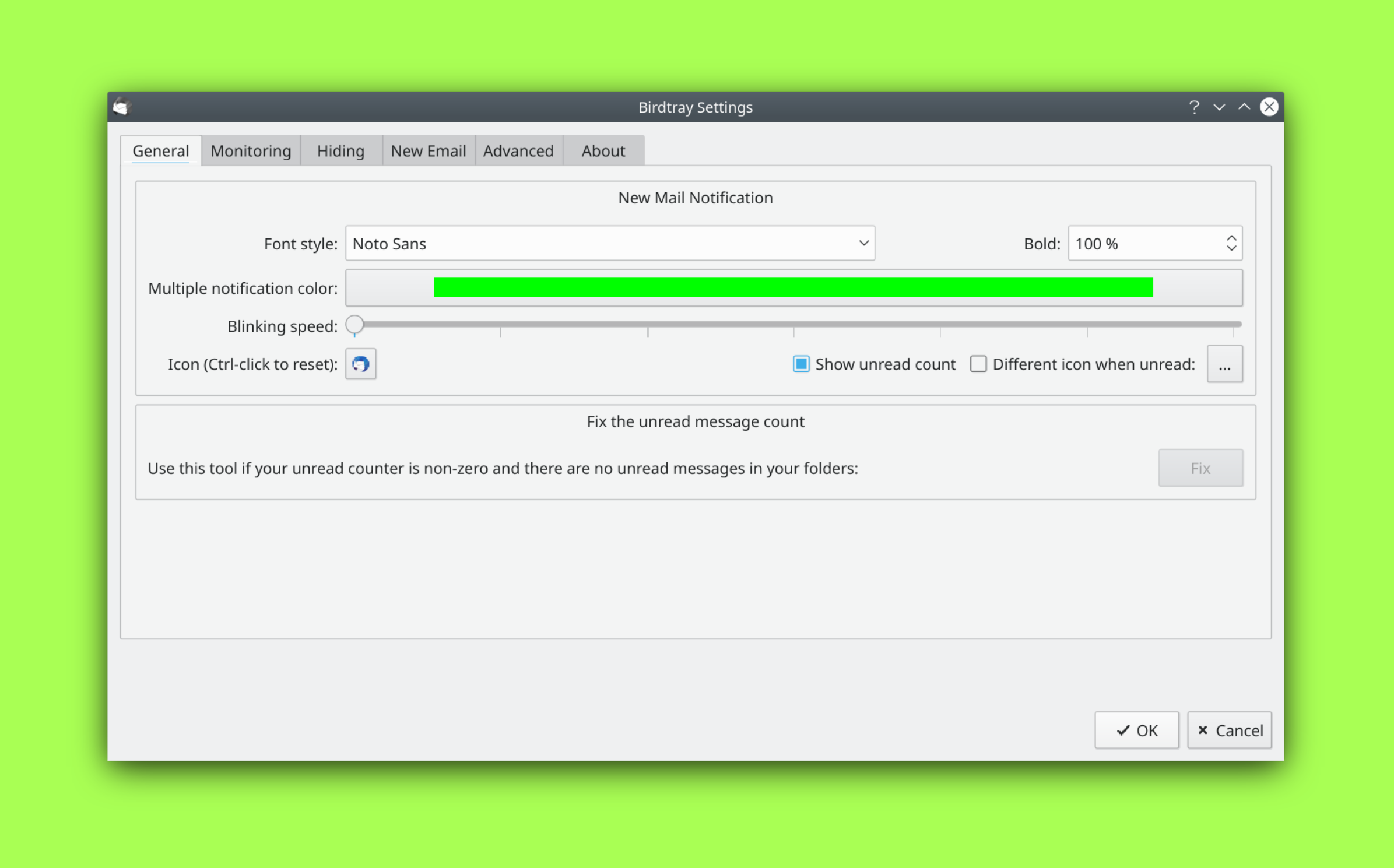Go to the New Email tab
The width and height of the screenshot is (1394, 868).
click(429, 150)
